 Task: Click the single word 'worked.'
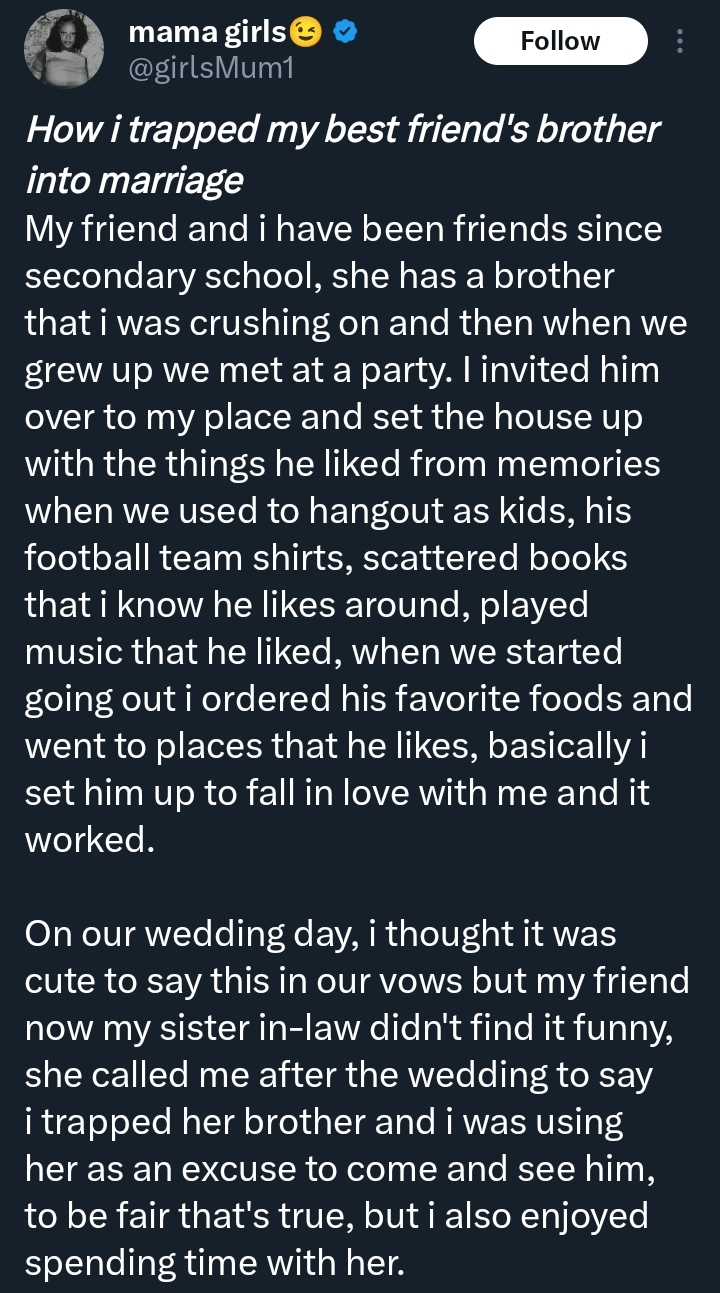[89, 840]
